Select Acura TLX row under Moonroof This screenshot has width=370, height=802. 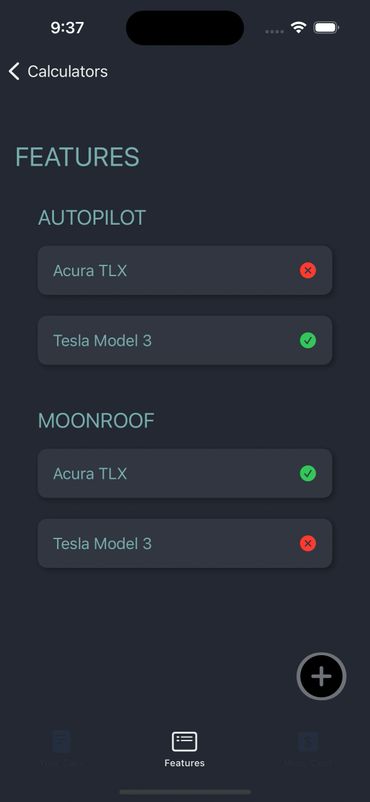coord(185,473)
